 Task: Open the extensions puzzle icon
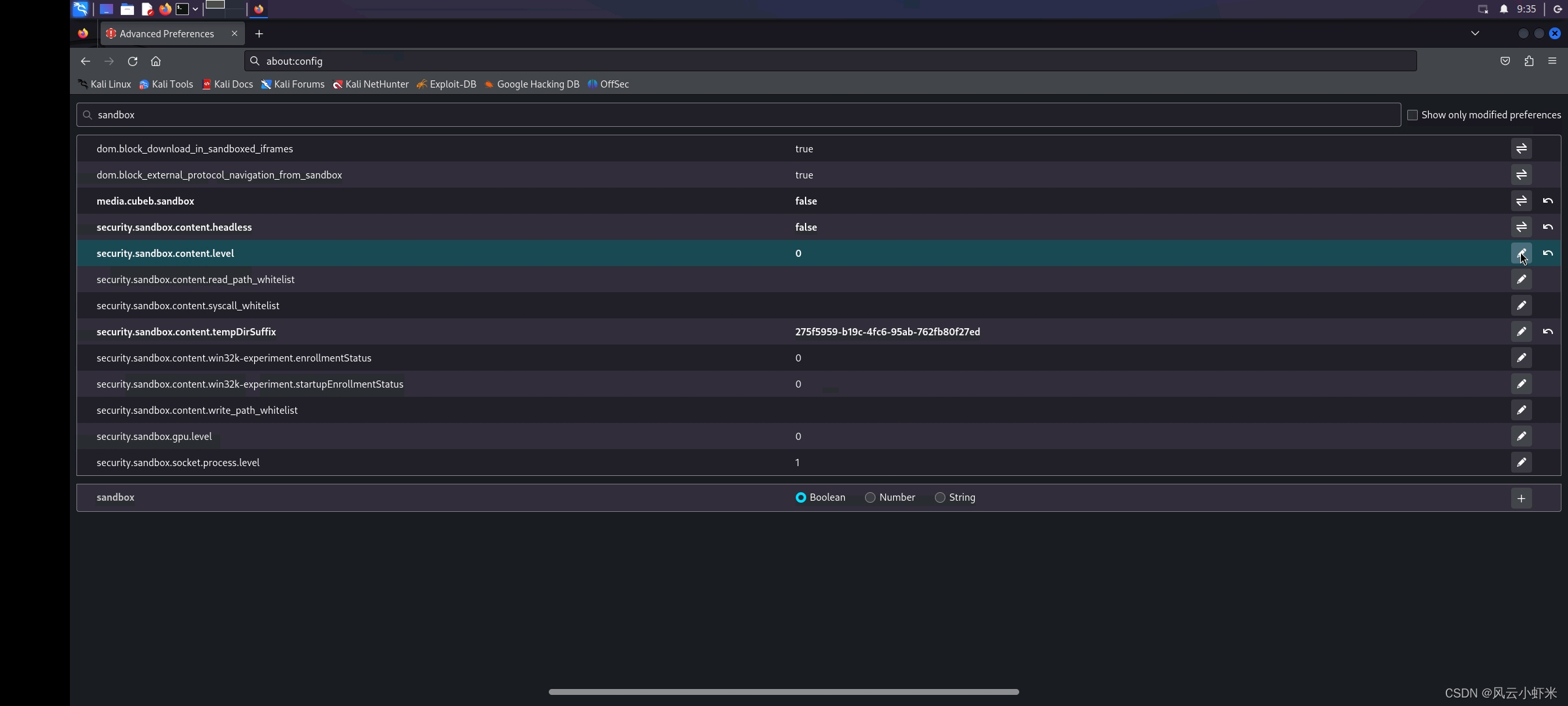tap(1529, 61)
